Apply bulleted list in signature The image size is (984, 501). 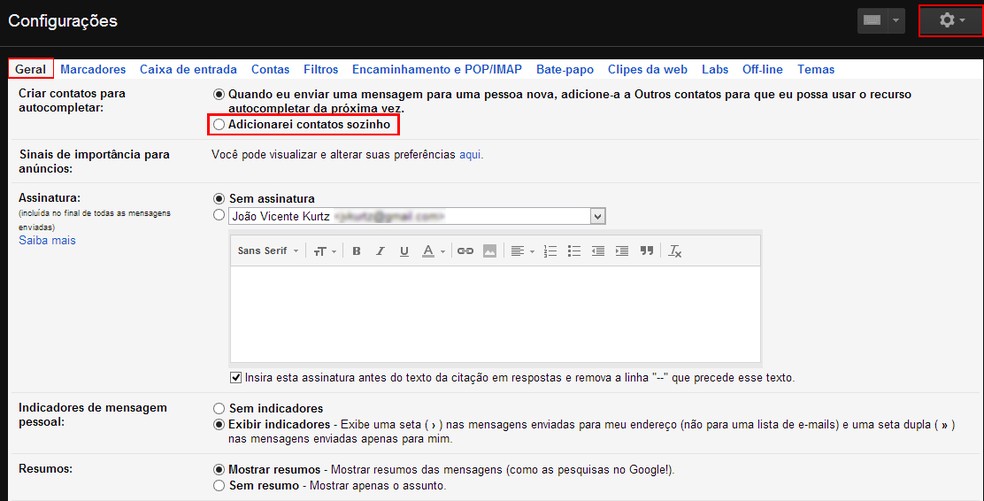click(x=574, y=251)
